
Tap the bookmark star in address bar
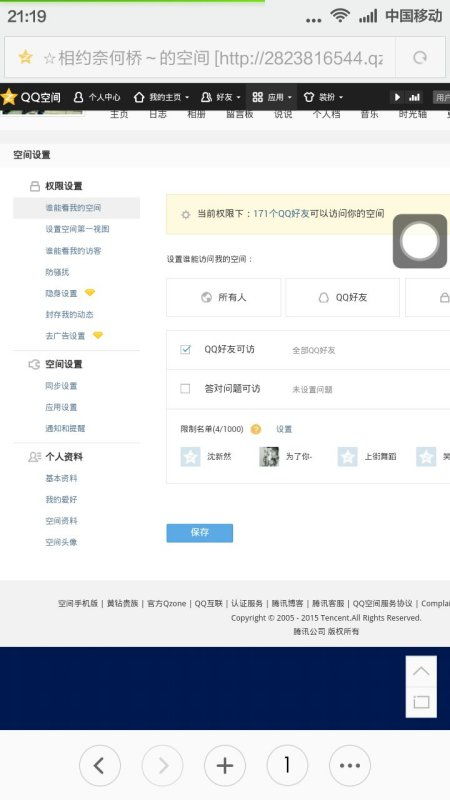[25, 57]
